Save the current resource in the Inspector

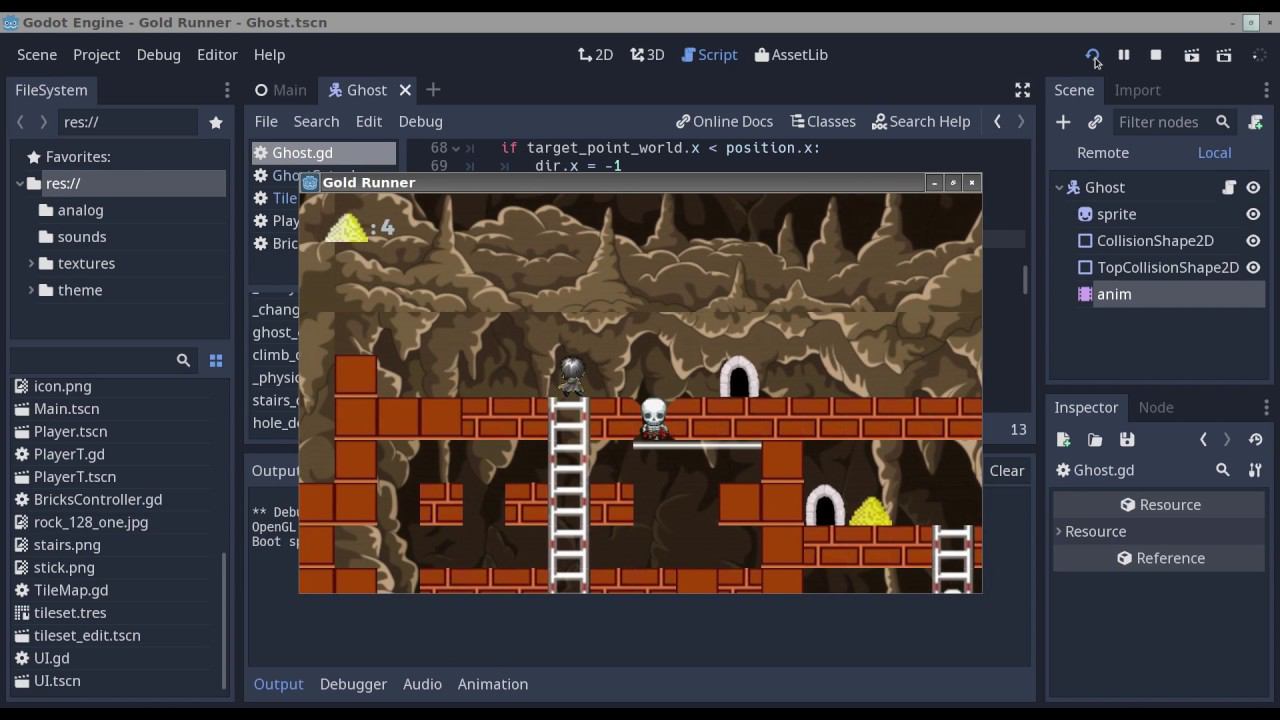click(1127, 440)
